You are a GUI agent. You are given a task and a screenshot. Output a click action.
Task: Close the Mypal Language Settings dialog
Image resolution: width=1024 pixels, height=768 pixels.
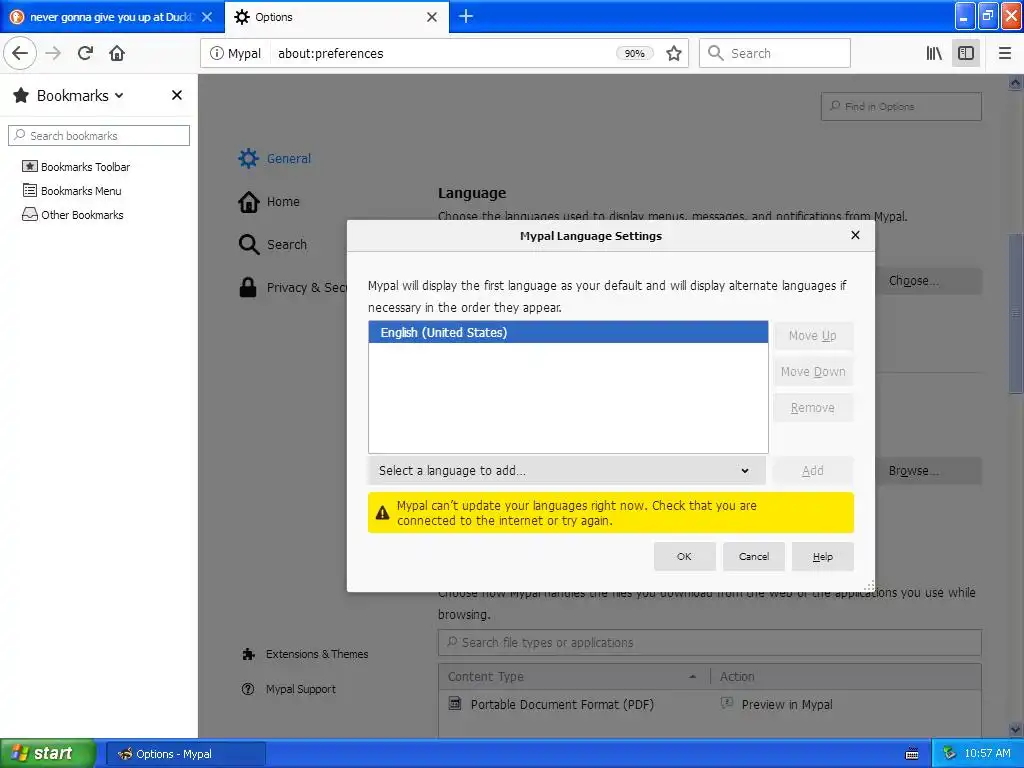[x=856, y=235]
